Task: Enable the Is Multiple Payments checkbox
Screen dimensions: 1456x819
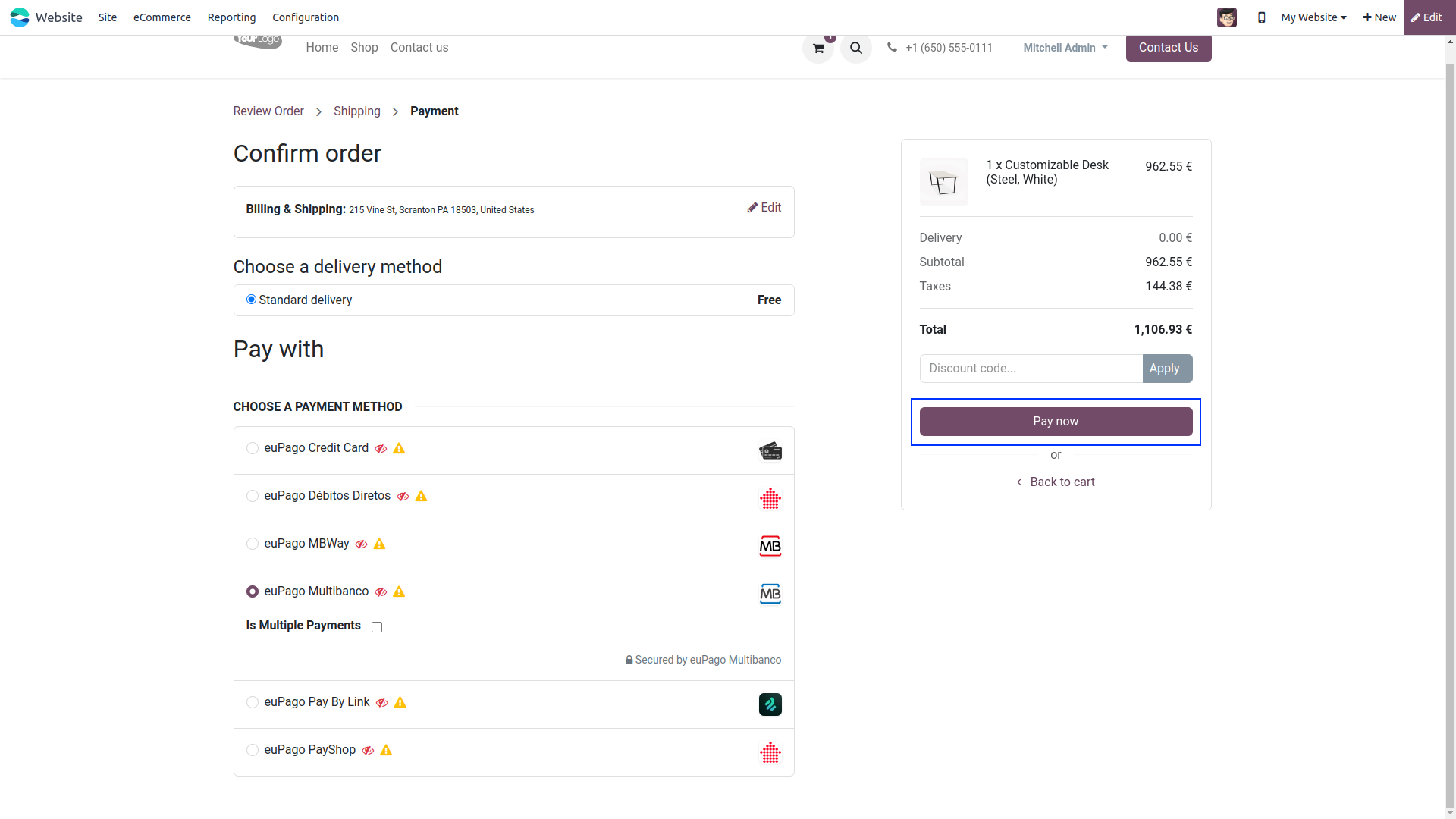Action: pyautogui.click(x=377, y=627)
